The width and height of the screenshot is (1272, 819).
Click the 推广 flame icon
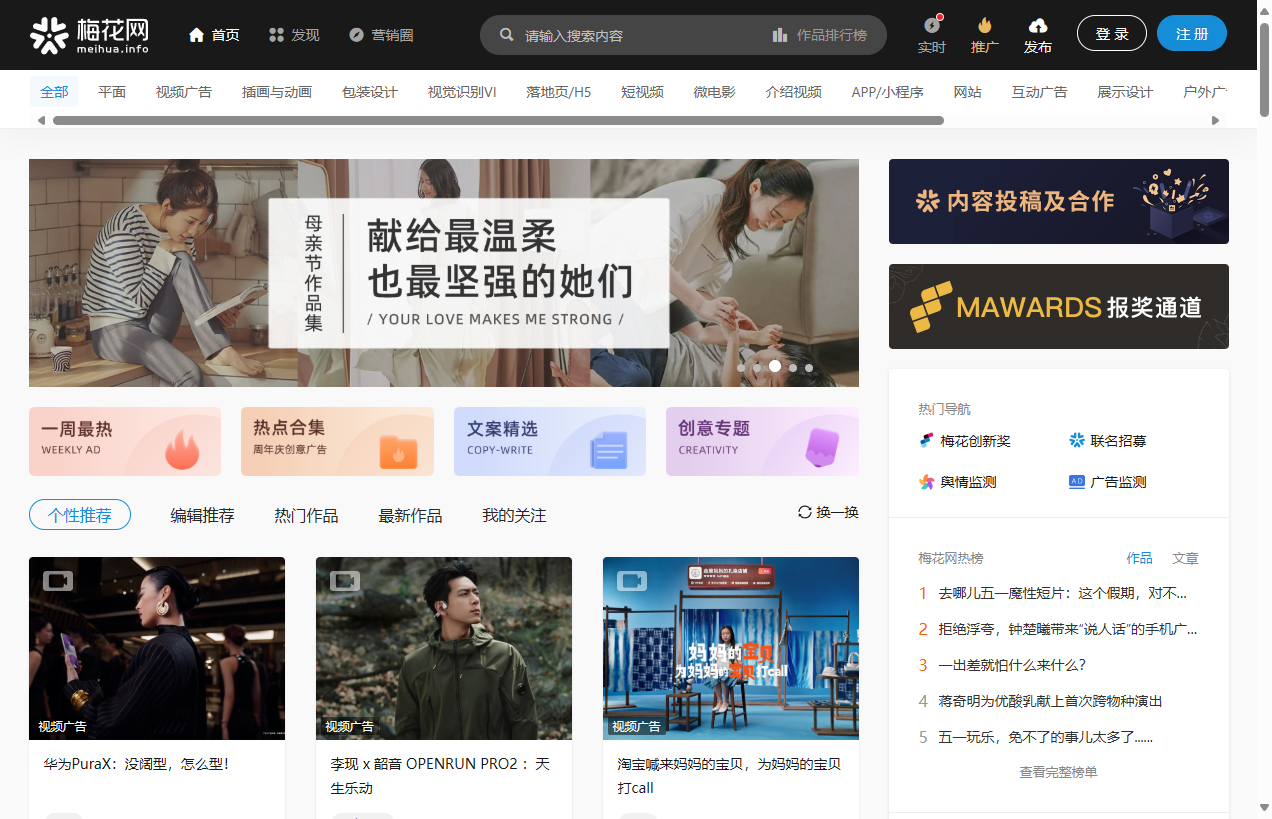pos(985,25)
